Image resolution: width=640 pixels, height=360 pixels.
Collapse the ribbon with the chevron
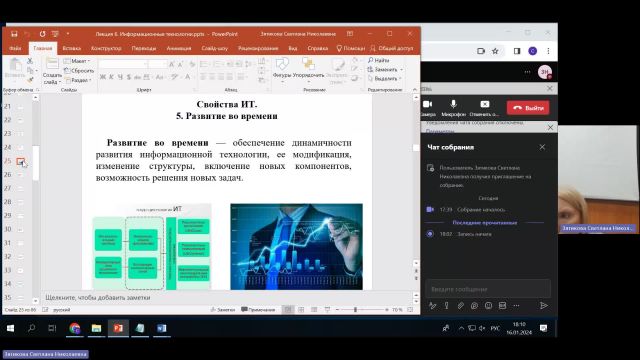tap(415, 89)
